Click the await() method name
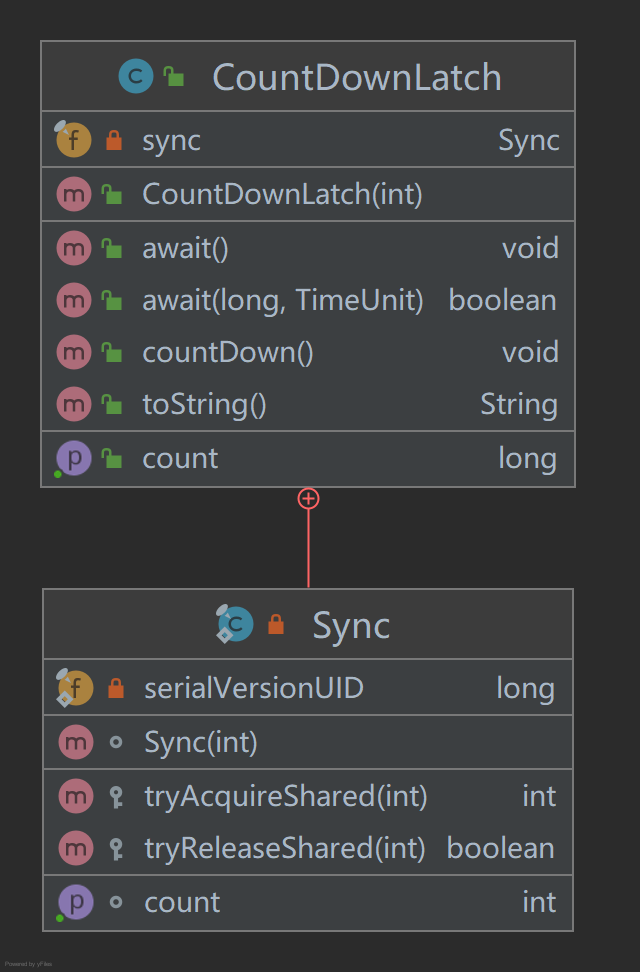640x972 pixels. [186, 248]
